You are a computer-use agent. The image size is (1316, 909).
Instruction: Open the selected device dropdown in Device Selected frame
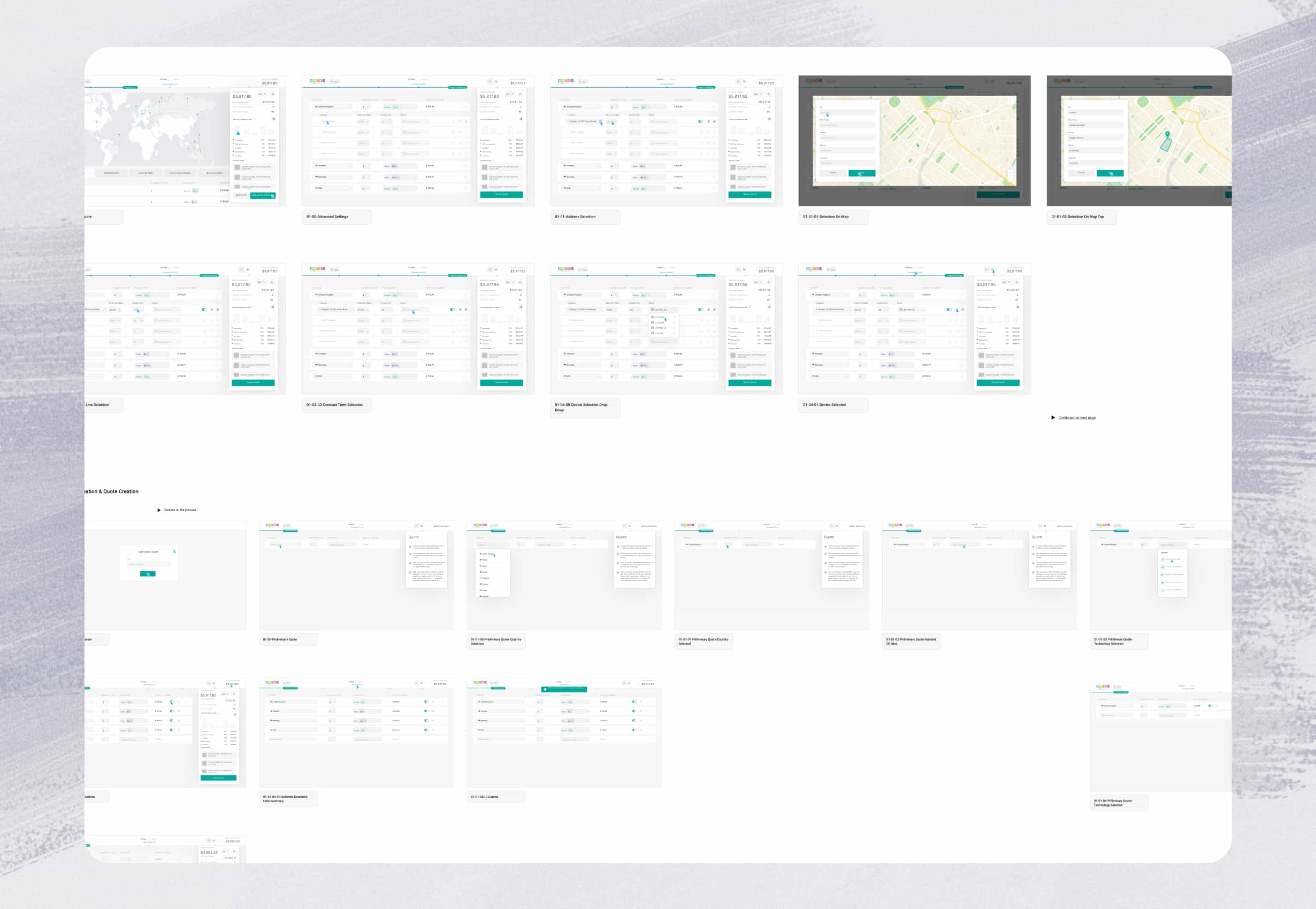(x=912, y=309)
